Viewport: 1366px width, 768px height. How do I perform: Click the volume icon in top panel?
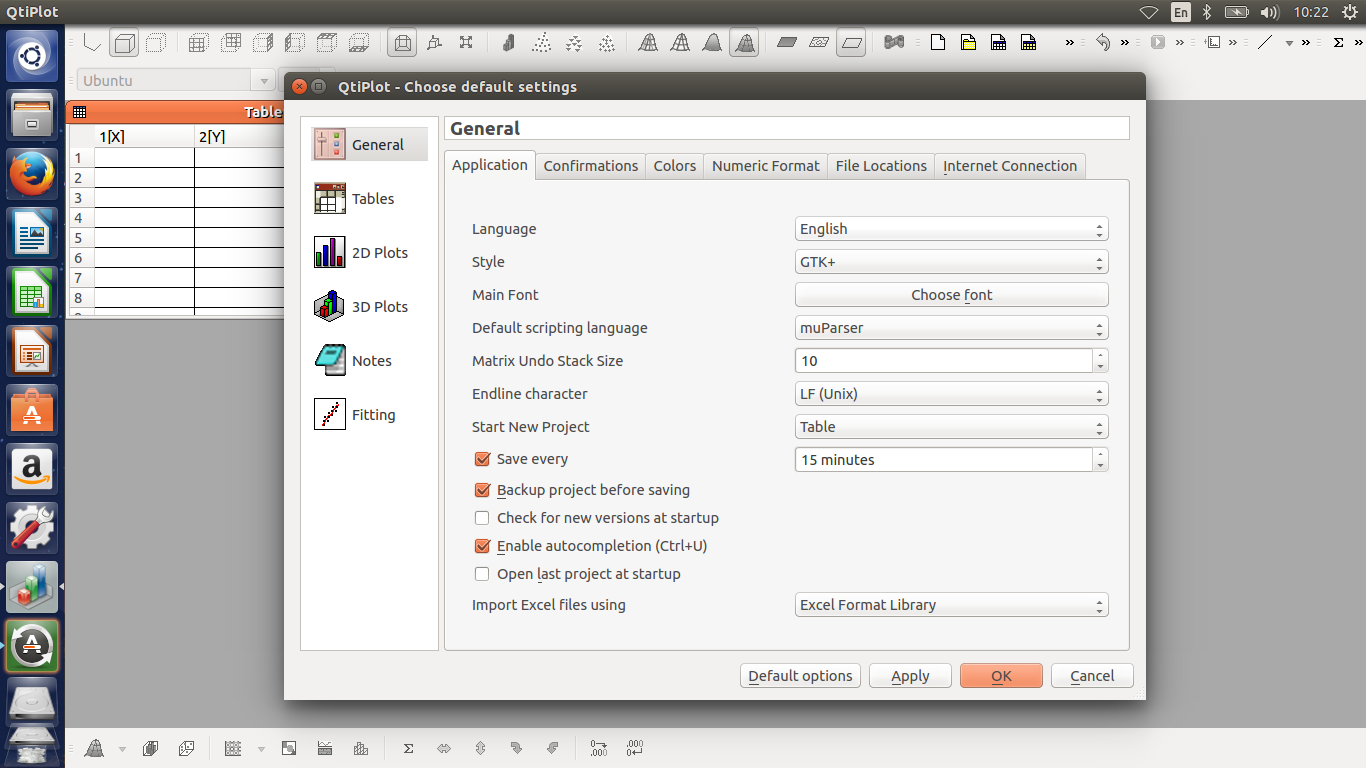point(1270,12)
